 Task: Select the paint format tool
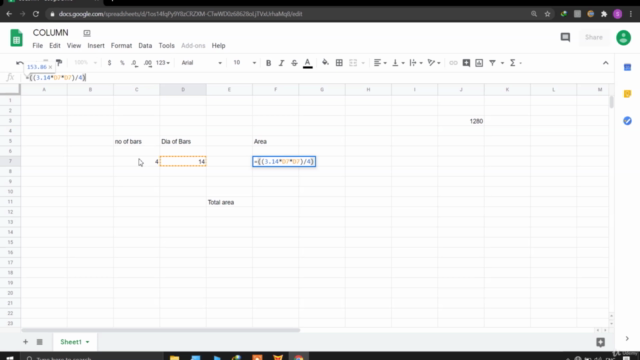(59, 63)
